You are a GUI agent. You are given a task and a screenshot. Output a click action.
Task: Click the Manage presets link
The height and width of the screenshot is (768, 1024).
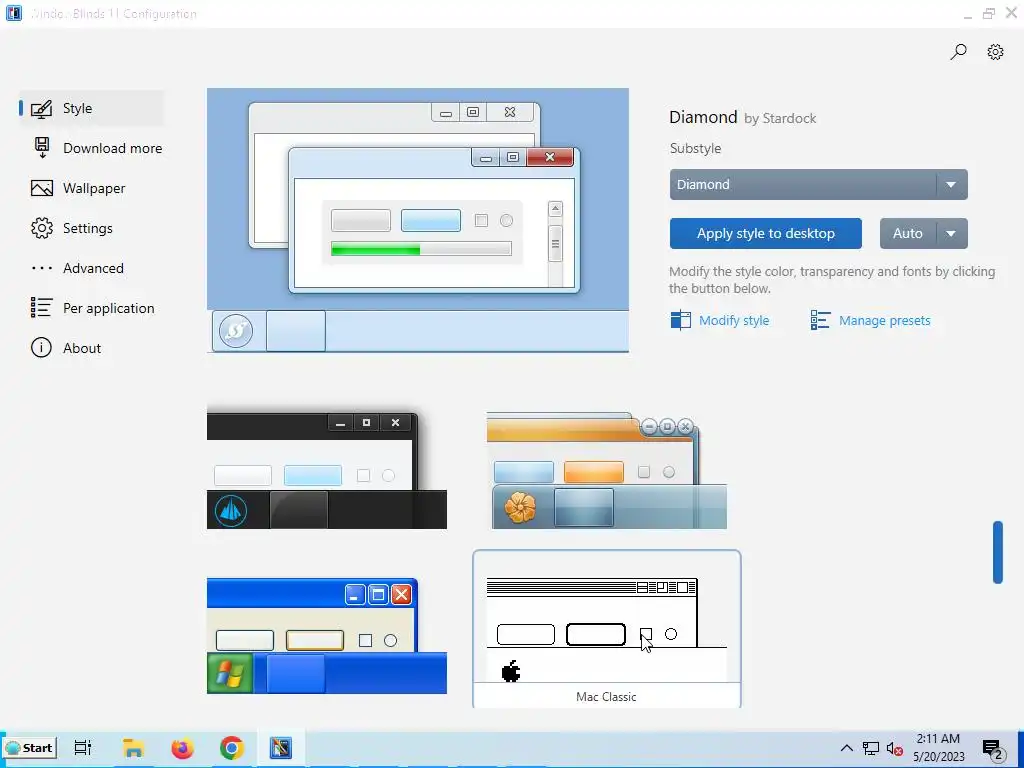pyautogui.click(x=884, y=321)
